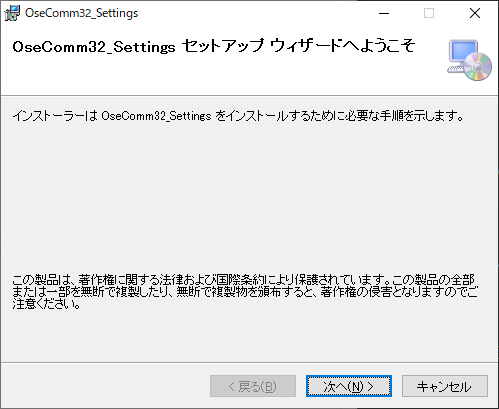Click the rainbow CD disc in banner image

[x=478, y=67]
